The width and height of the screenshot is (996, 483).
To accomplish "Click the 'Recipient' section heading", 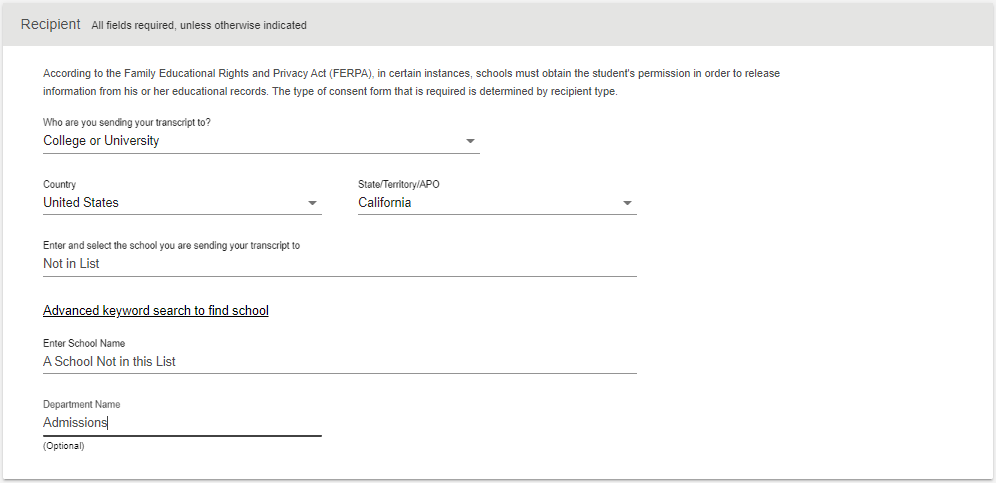I will pyautogui.click(x=51, y=24).
